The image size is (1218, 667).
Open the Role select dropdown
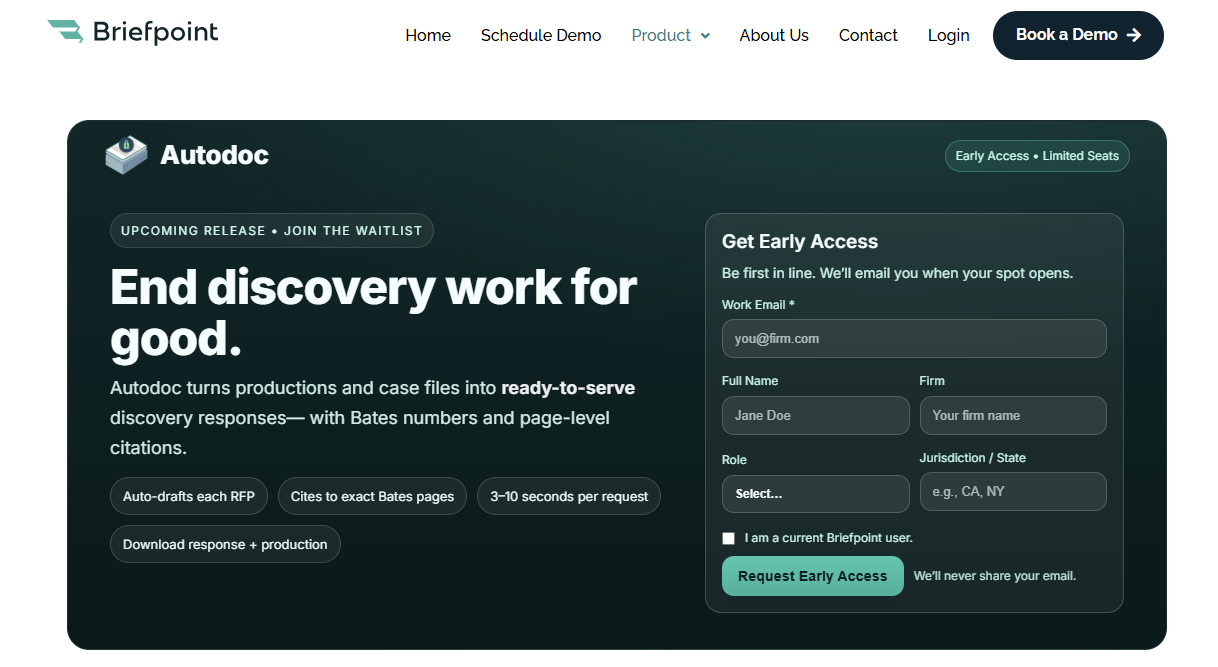tap(815, 494)
